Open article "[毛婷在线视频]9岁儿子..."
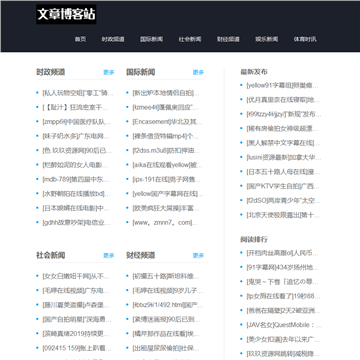Screen dimensions: 360x360 click(167, 290)
